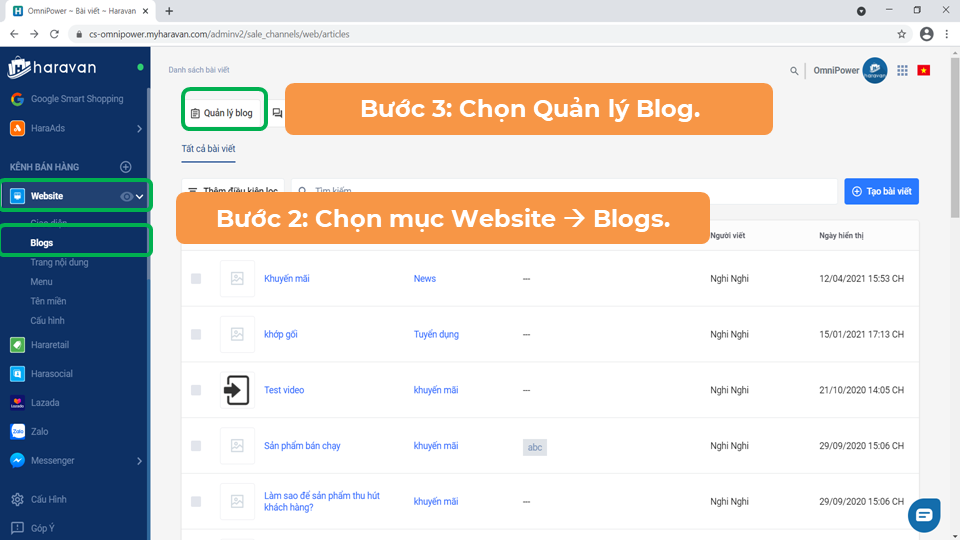
Task: Open Góp Ý feedback icon
Action: (17, 528)
